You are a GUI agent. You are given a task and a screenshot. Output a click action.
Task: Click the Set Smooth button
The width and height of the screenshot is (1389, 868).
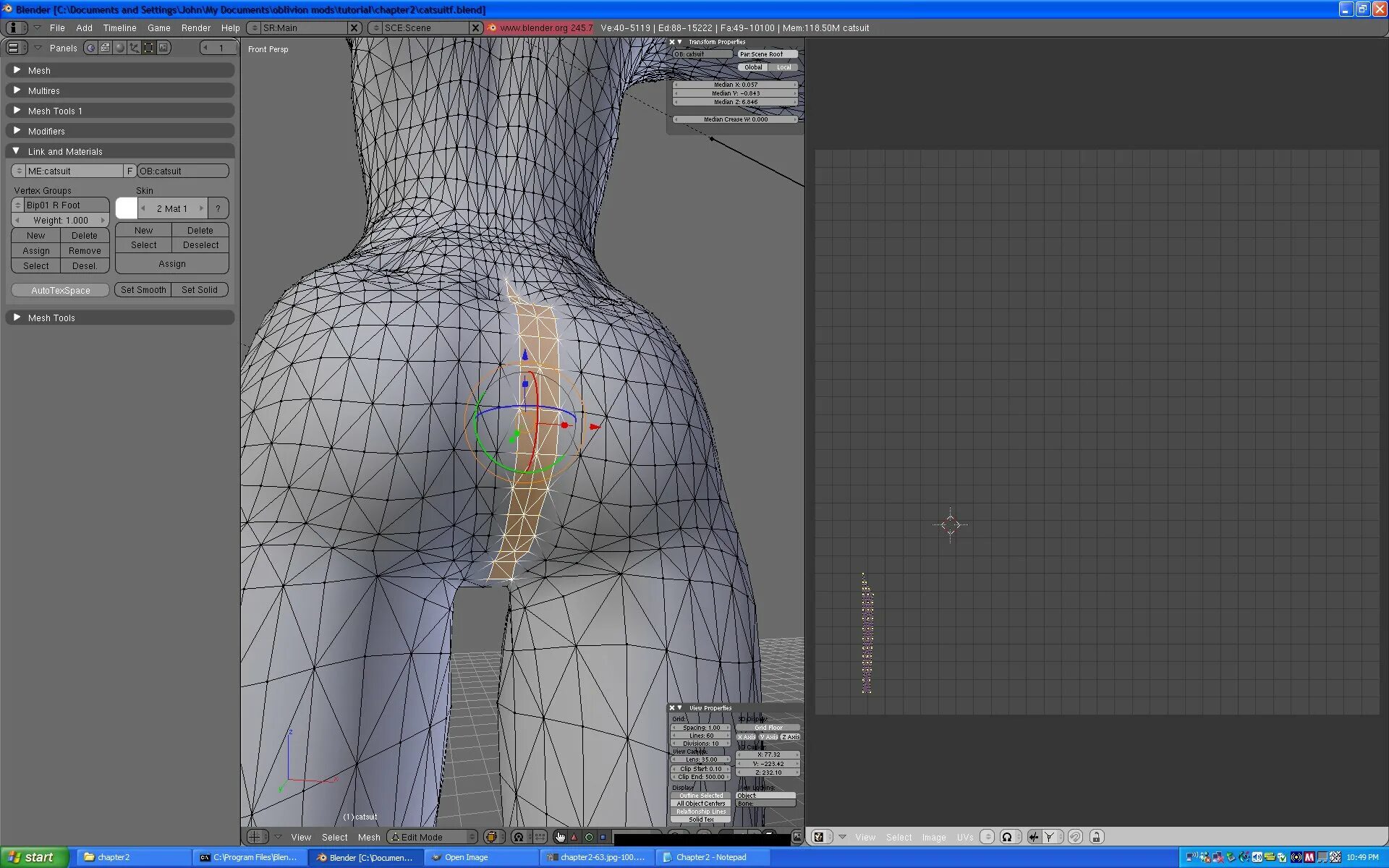(x=143, y=289)
